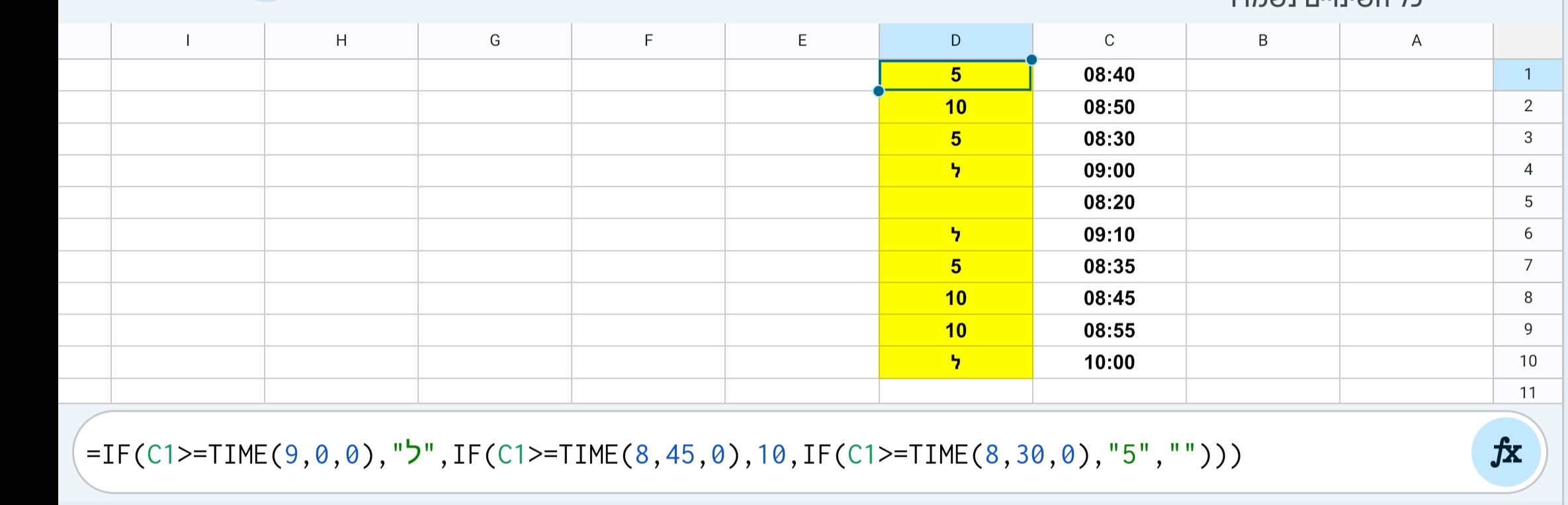Select column C header
The image size is (1568, 505).
pyautogui.click(x=1110, y=41)
